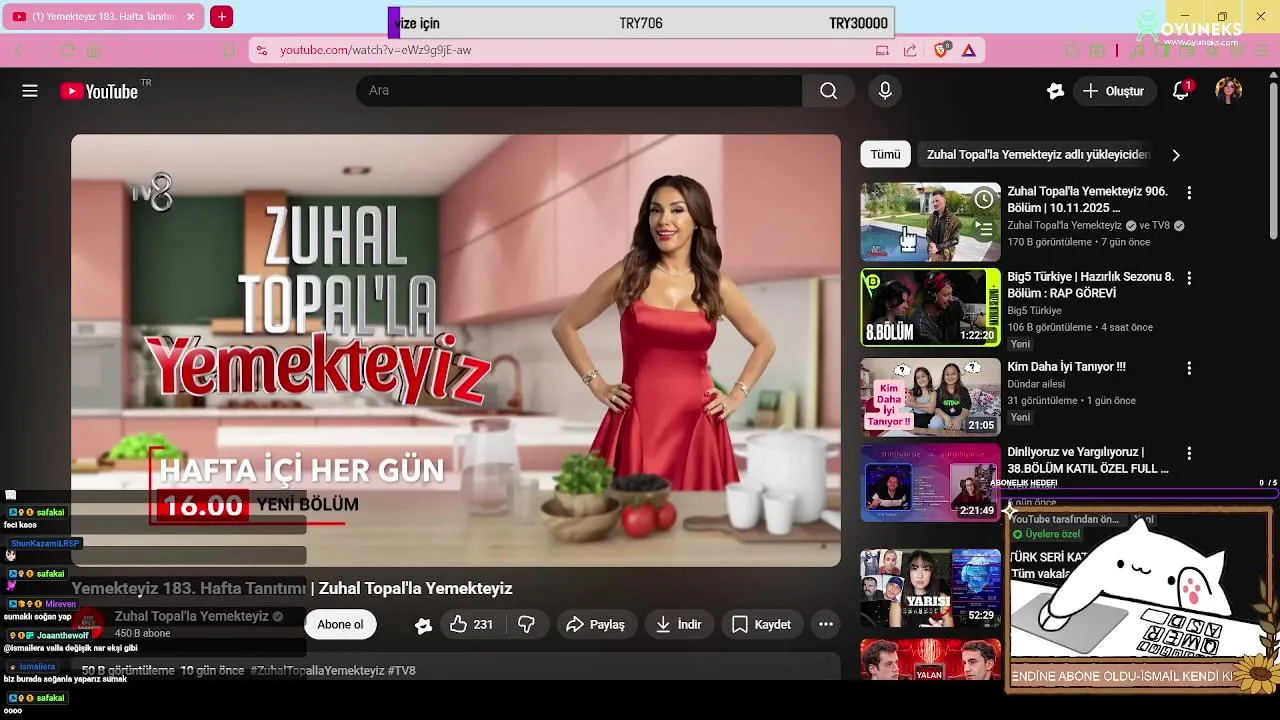The width and height of the screenshot is (1280, 720).
Task: Open the site info icon in address bar
Action: pyautogui.click(x=261, y=50)
